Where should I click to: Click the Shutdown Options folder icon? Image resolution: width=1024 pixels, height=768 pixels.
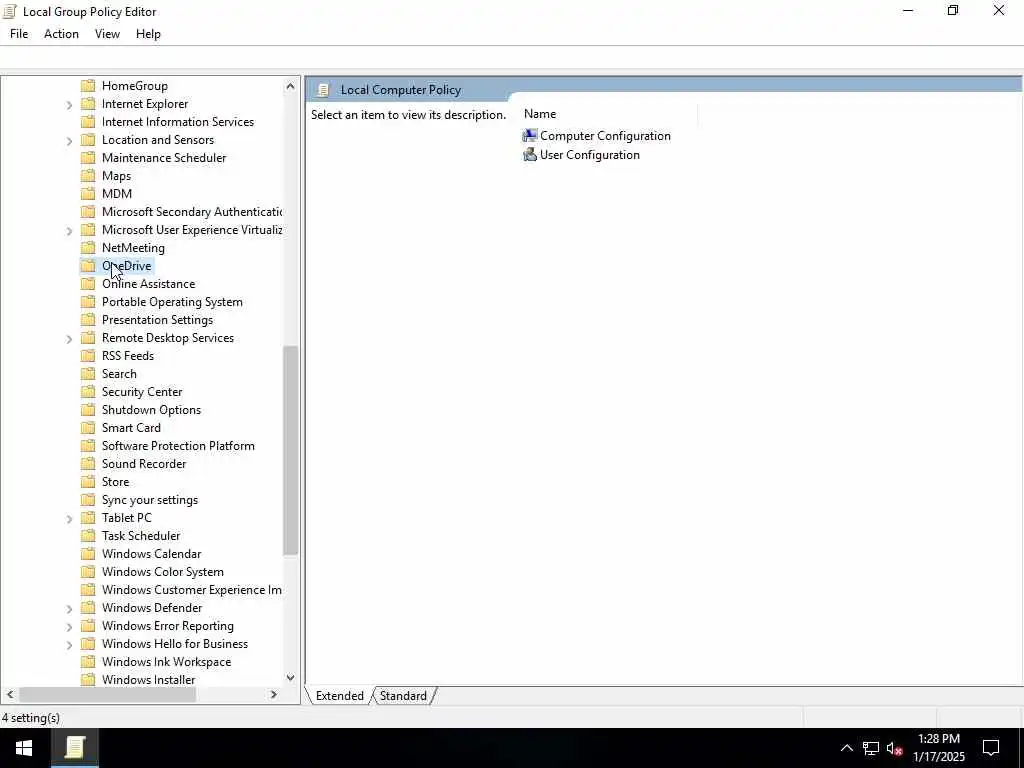(x=88, y=409)
